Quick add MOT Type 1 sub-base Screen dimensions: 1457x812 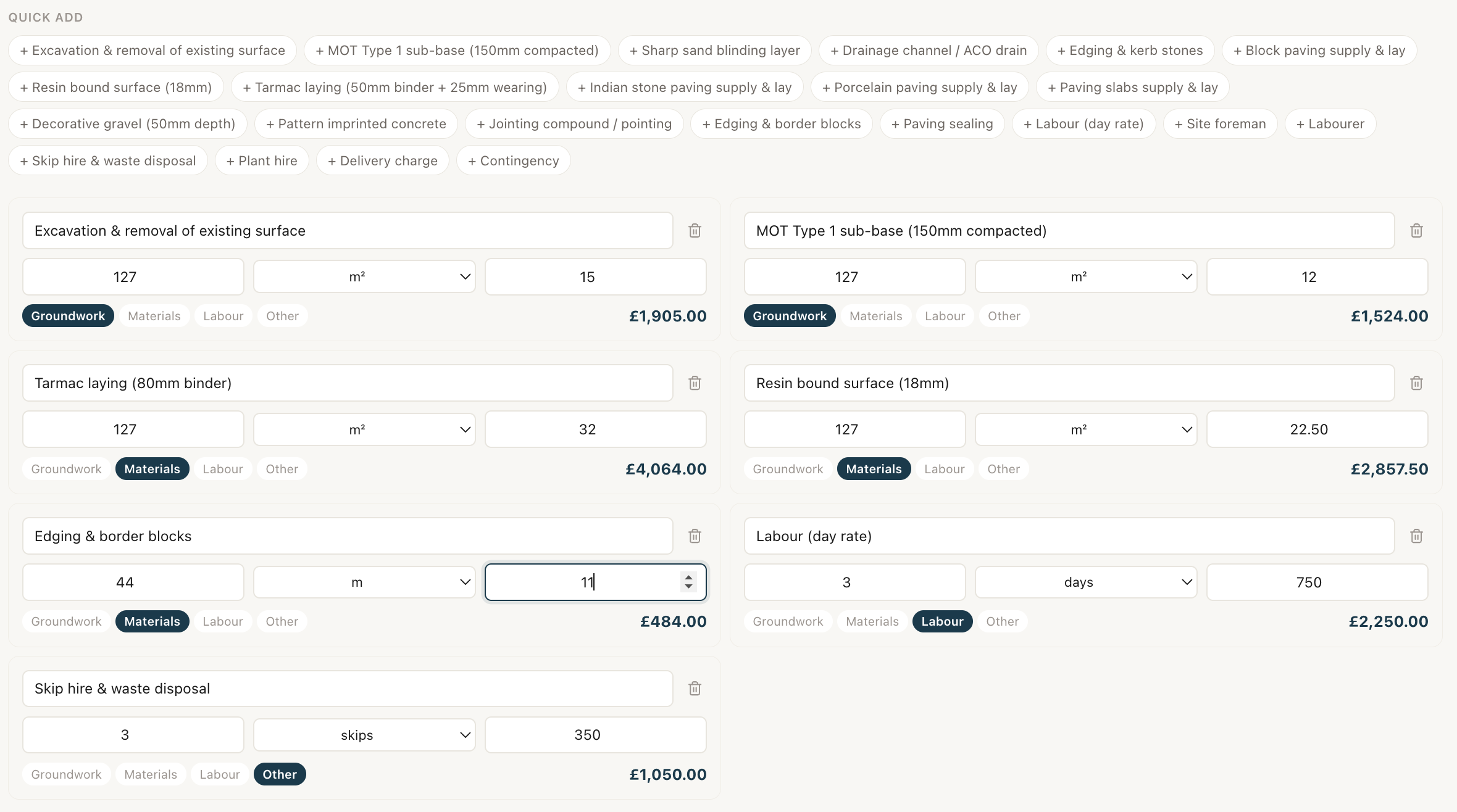[457, 51]
